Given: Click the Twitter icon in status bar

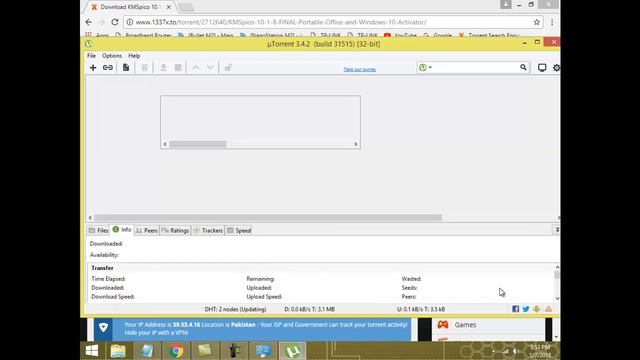Looking at the screenshot, I should (526, 309).
